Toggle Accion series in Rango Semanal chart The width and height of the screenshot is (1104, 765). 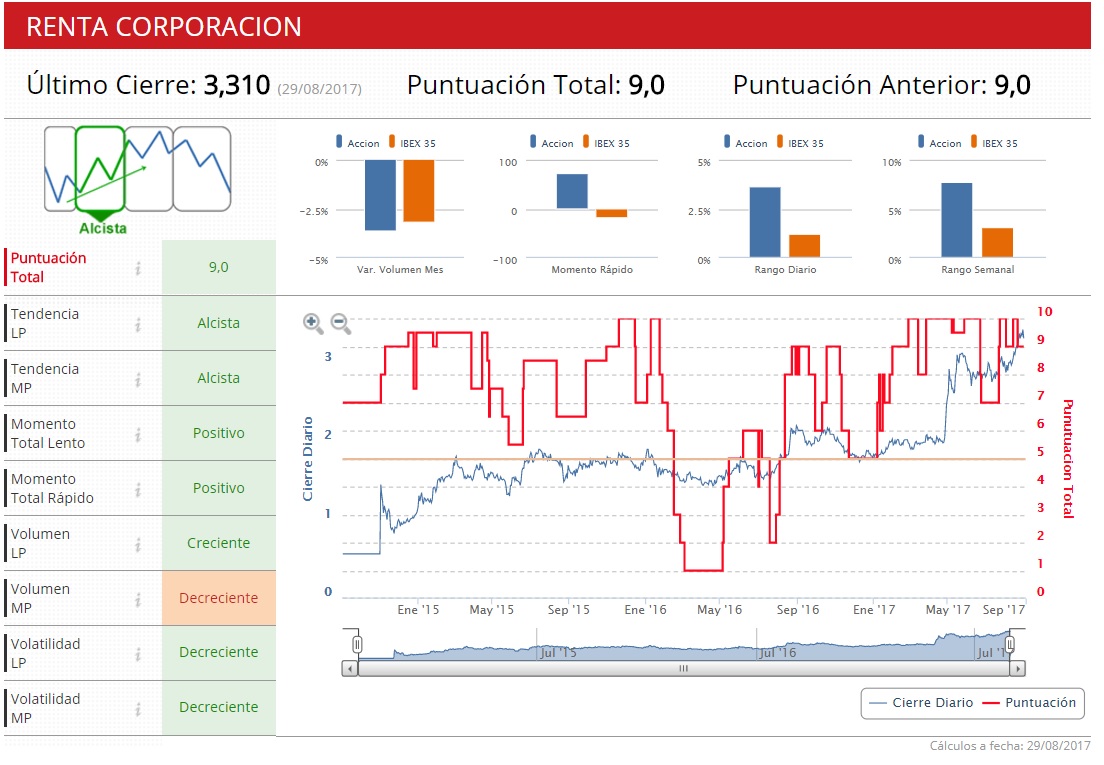pos(939,143)
